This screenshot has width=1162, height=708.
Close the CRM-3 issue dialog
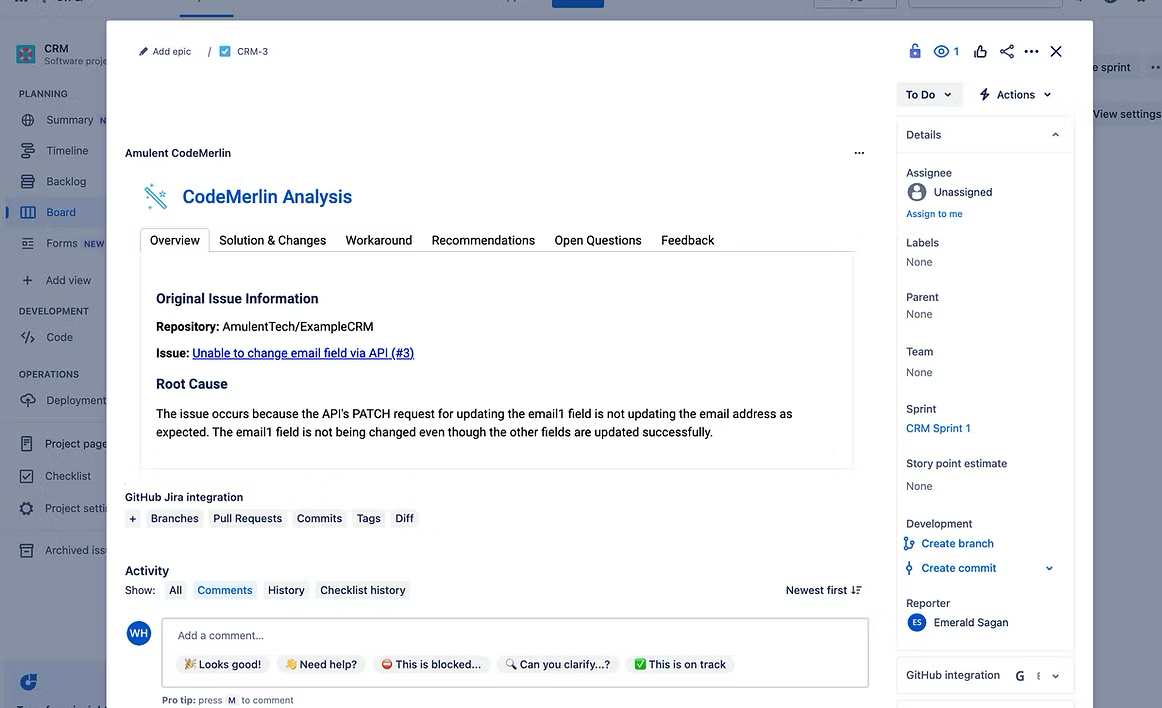coord(1056,51)
